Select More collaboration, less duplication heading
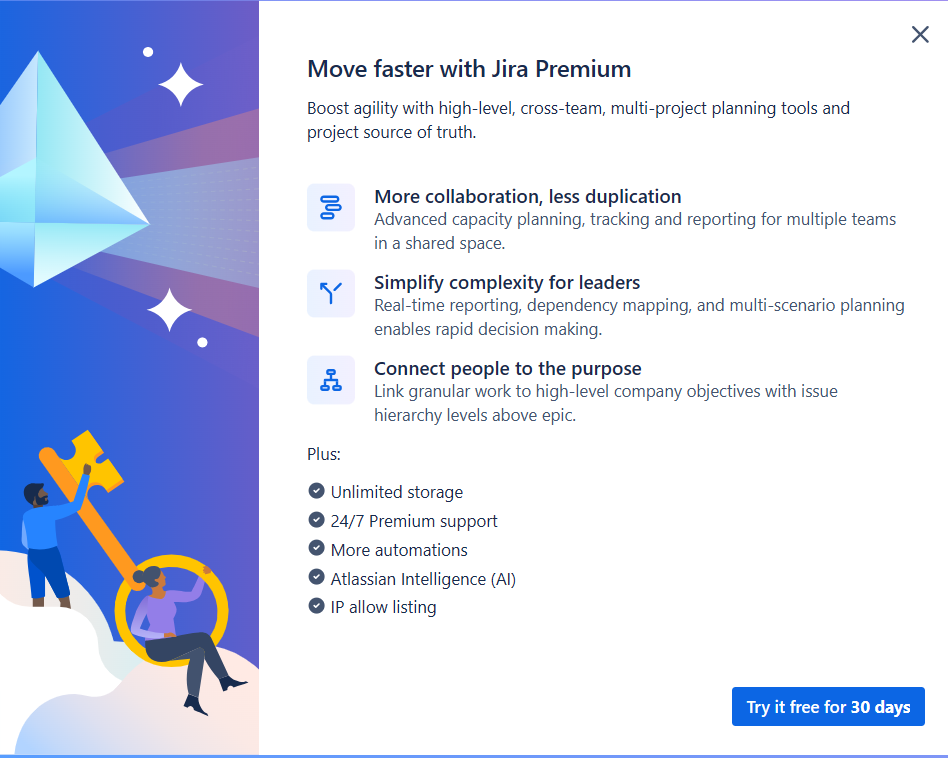This screenshot has height=758, width=948. (528, 196)
